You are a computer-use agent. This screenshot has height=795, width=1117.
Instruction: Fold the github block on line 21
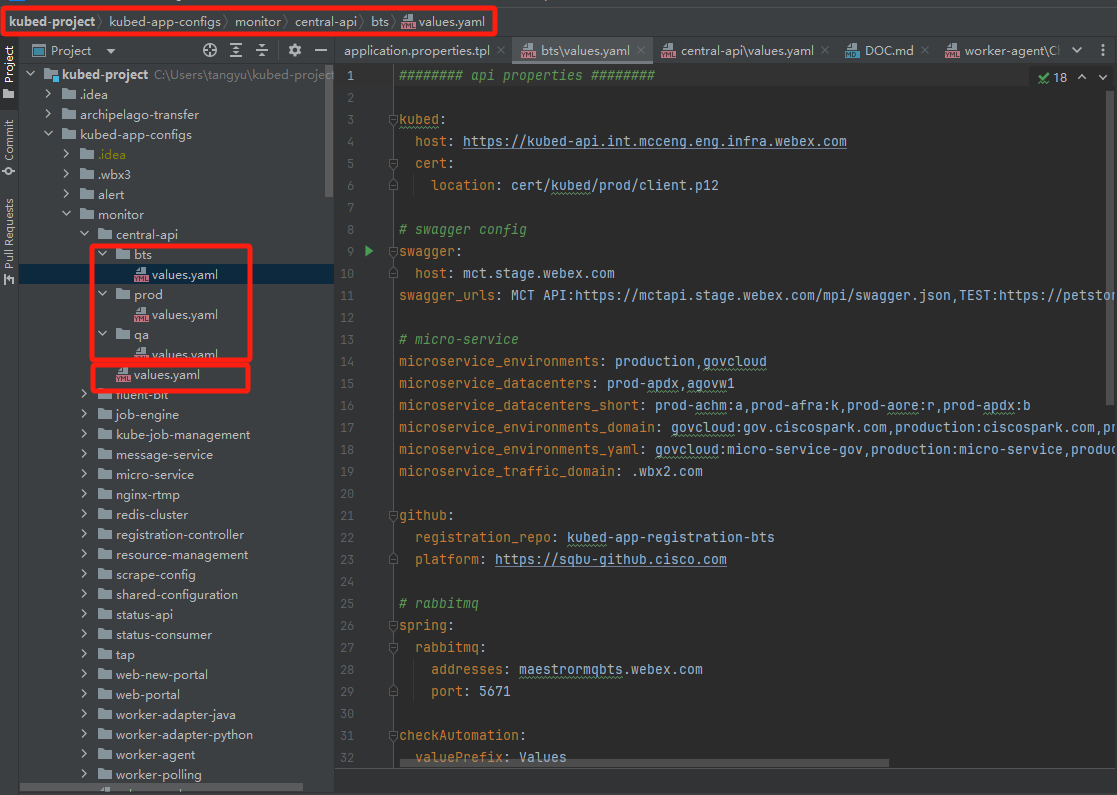(393, 515)
